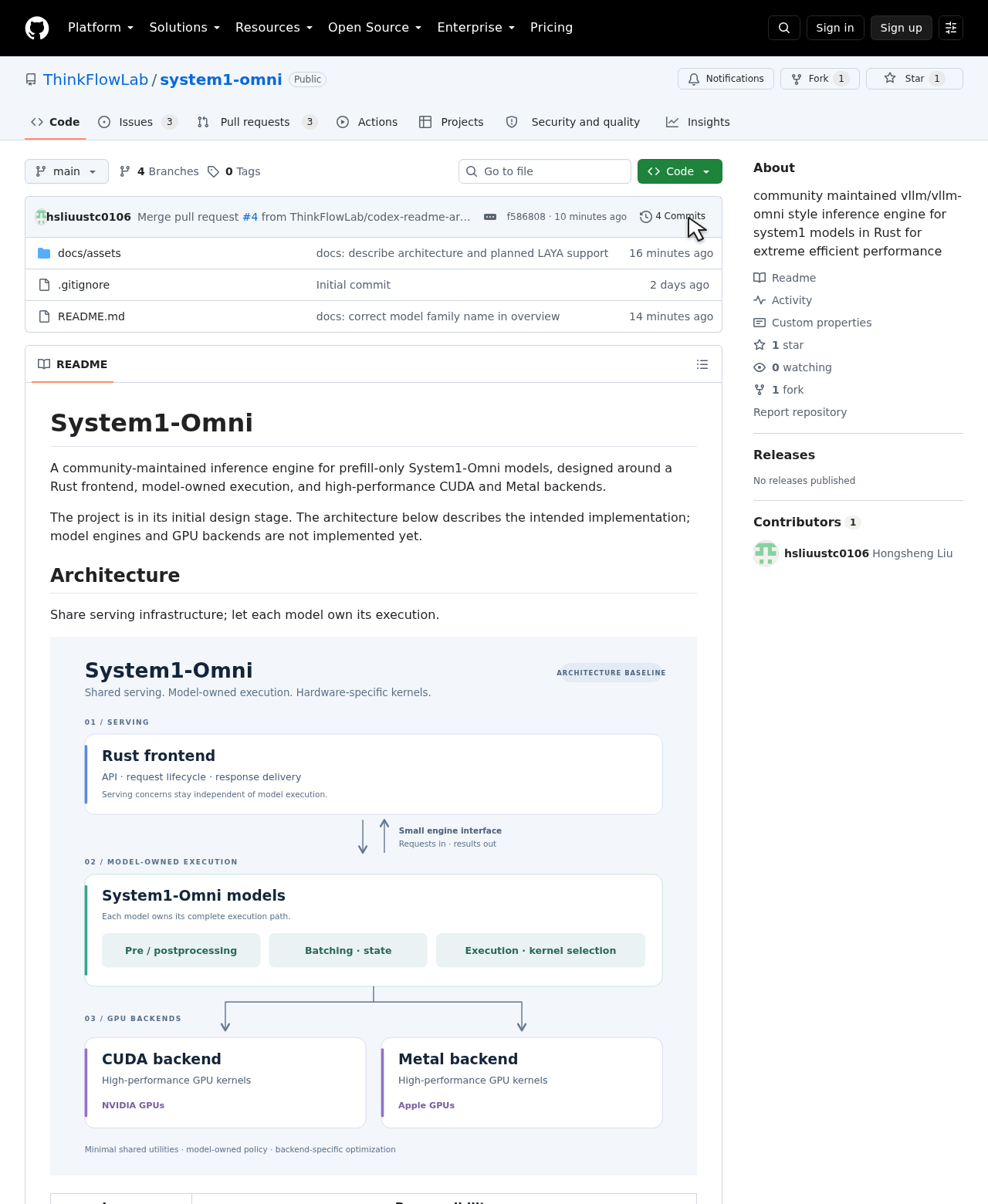Image resolution: width=988 pixels, height=1204 pixels.
Task: Switch to the Pull requests tab
Action: [257, 122]
